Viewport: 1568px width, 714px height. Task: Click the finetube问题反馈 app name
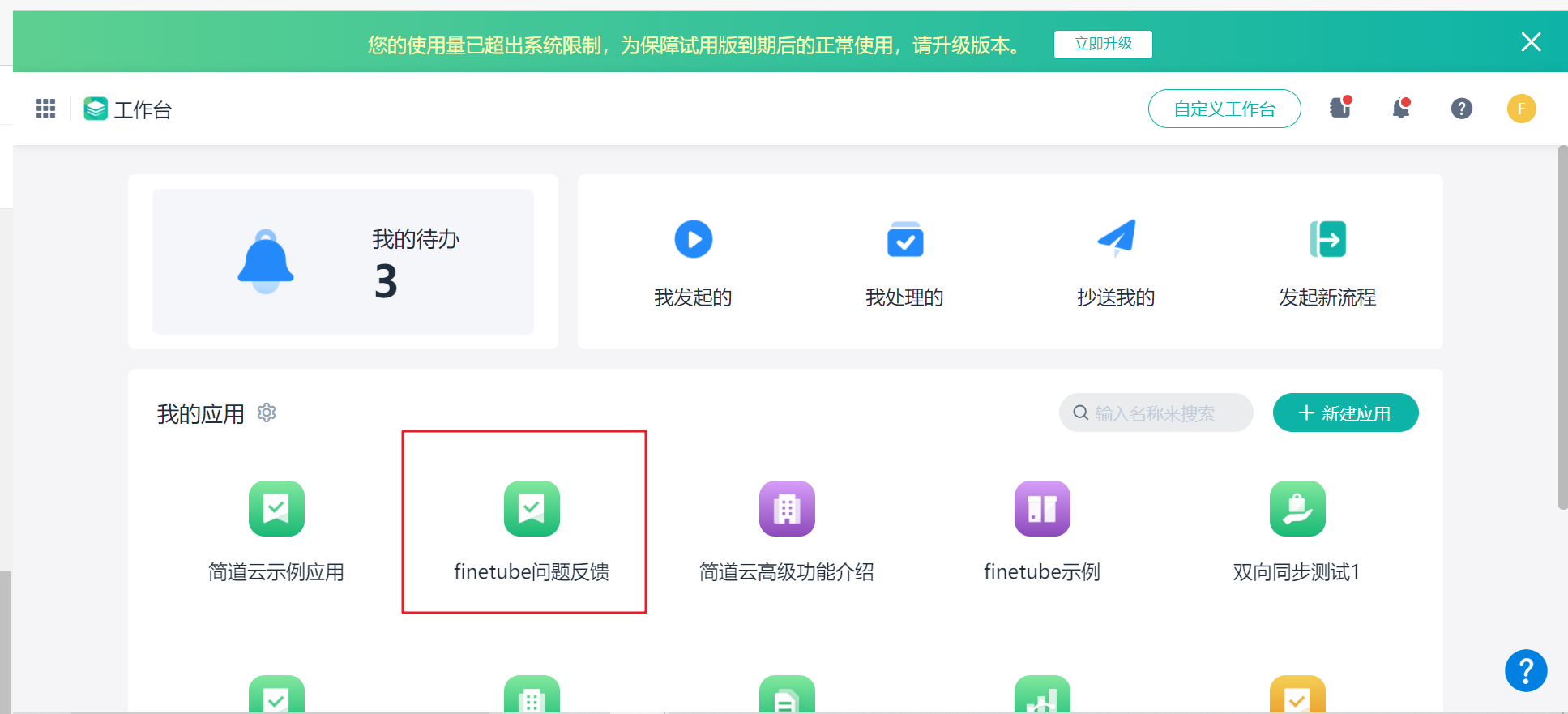click(x=532, y=572)
